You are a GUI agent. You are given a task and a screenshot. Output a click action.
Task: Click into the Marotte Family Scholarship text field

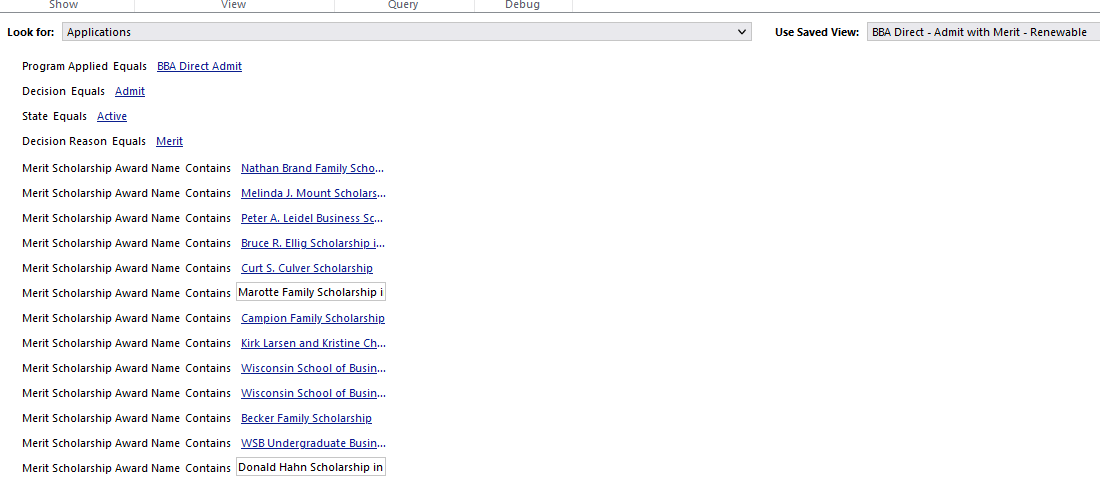tap(310, 293)
